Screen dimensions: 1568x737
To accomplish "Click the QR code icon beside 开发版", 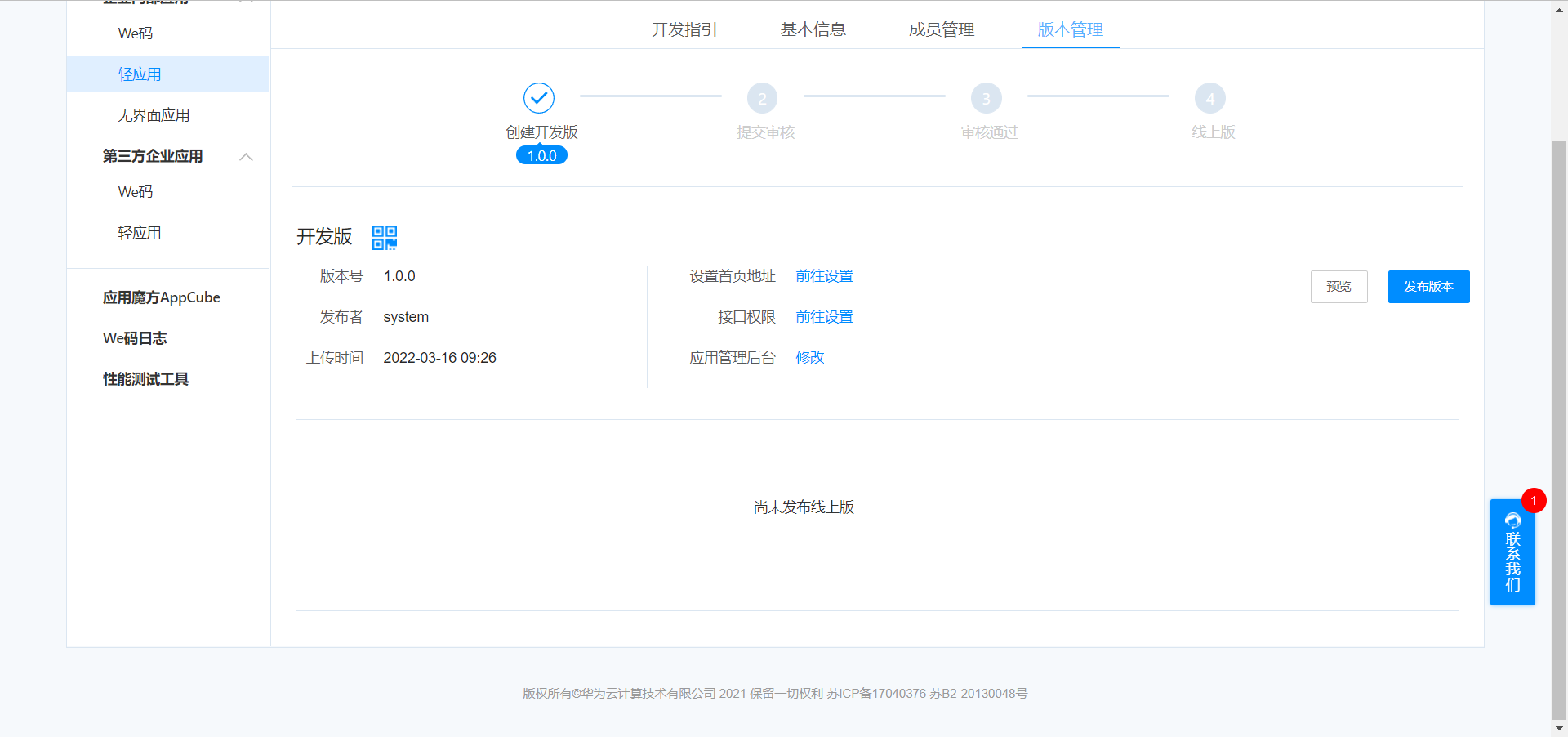I will pos(384,238).
